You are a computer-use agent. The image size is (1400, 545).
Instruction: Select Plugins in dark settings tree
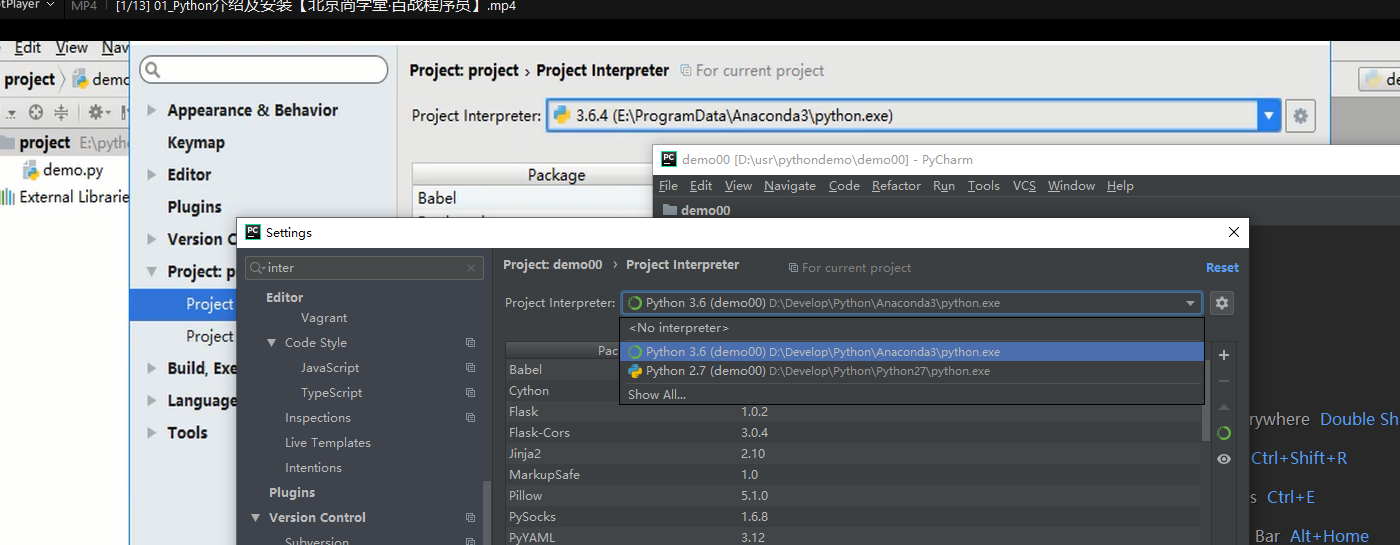(x=292, y=493)
